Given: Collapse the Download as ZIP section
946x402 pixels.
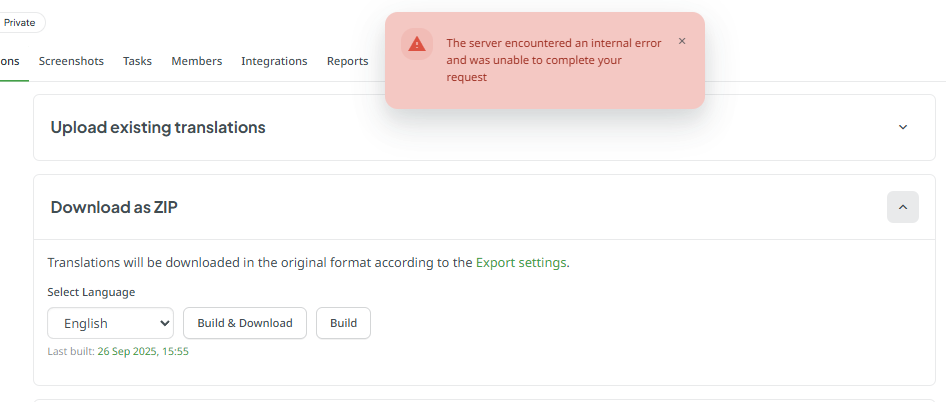Looking at the screenshot, I should coord(902,207).
